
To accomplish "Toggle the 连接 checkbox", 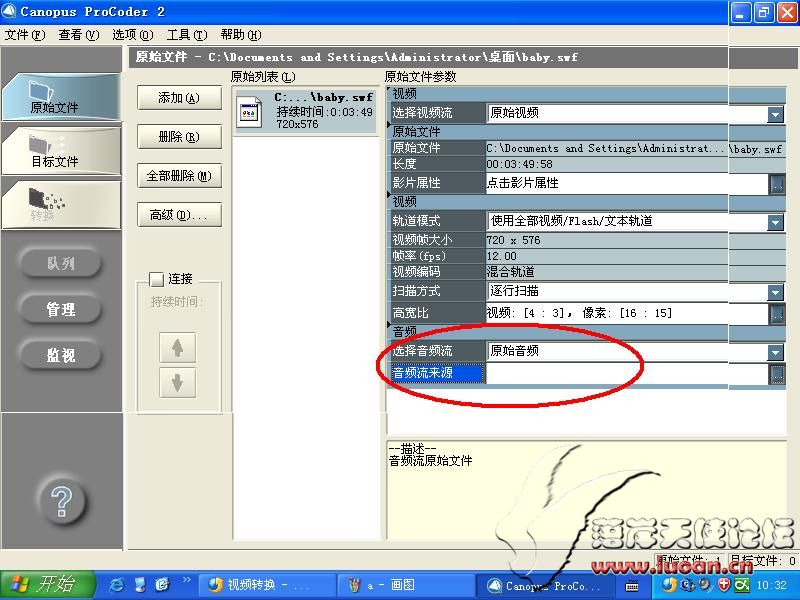I will (156, 279).
